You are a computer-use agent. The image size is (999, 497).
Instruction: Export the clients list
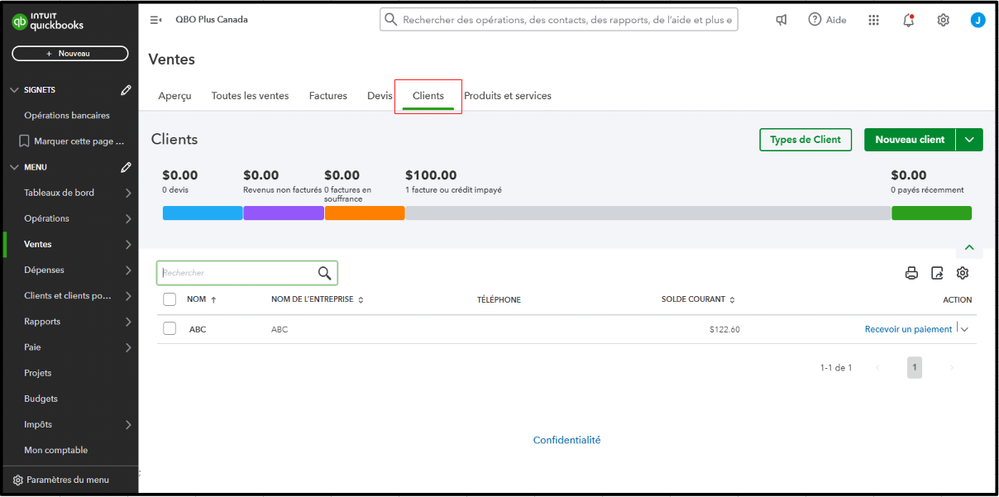pos(937,273)
